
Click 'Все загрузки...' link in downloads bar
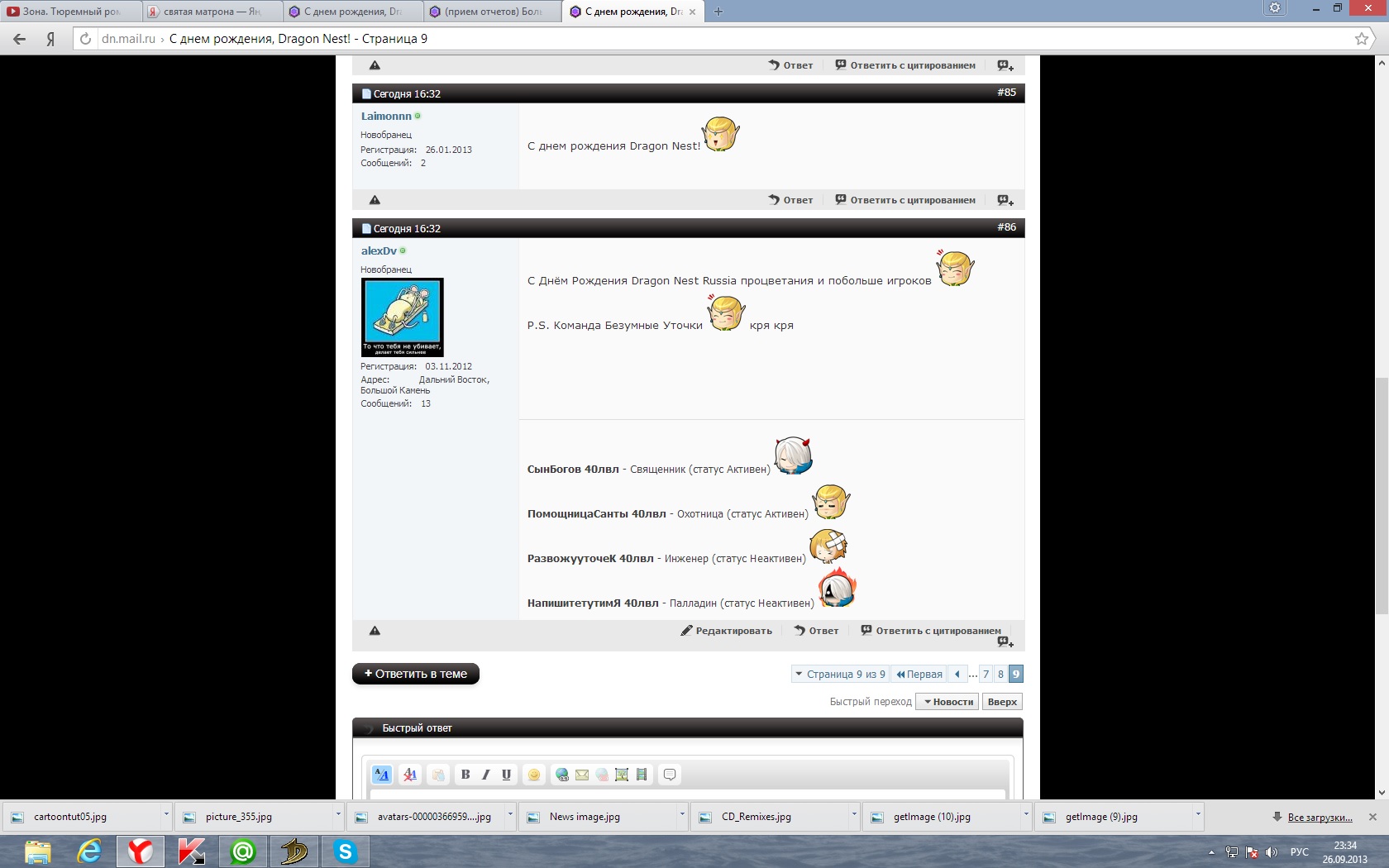coord(1320,818)
